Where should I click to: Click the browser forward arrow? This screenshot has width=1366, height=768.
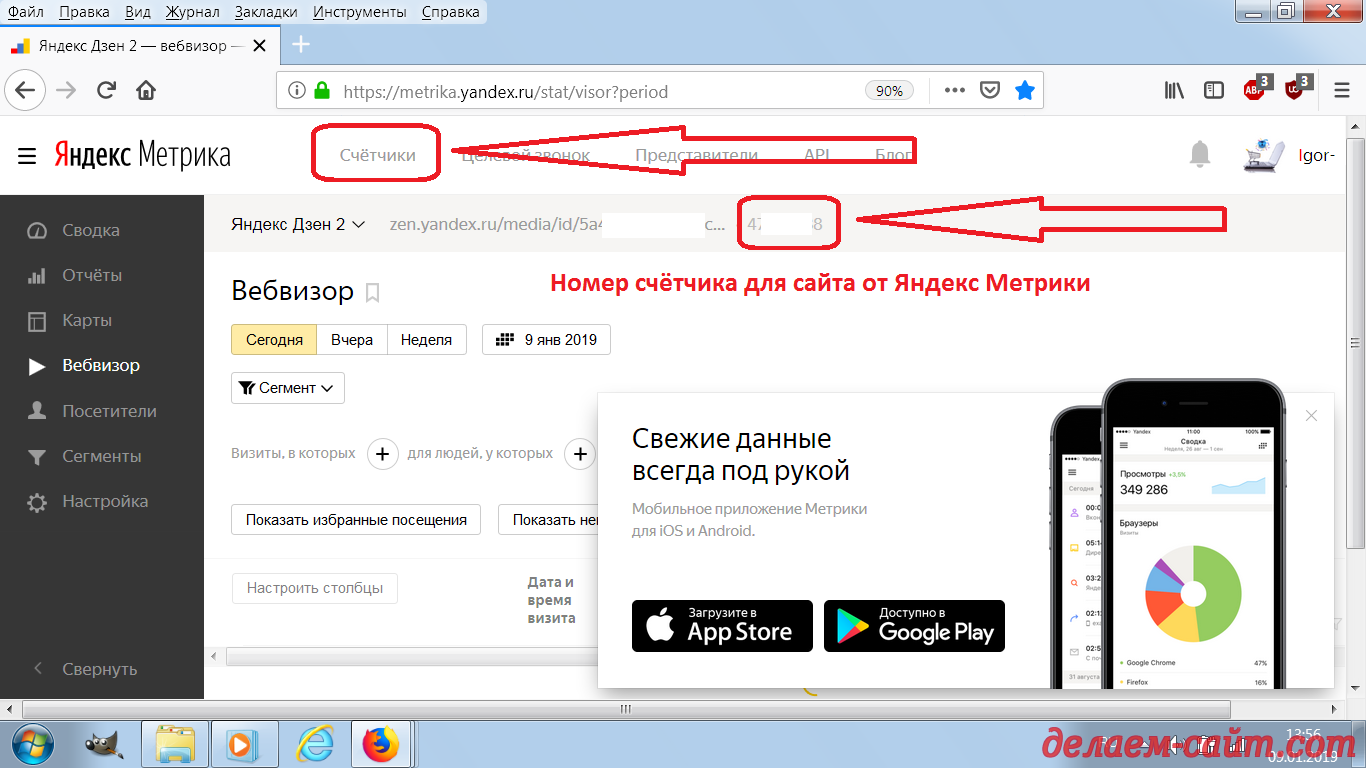(x=66, y=90)
